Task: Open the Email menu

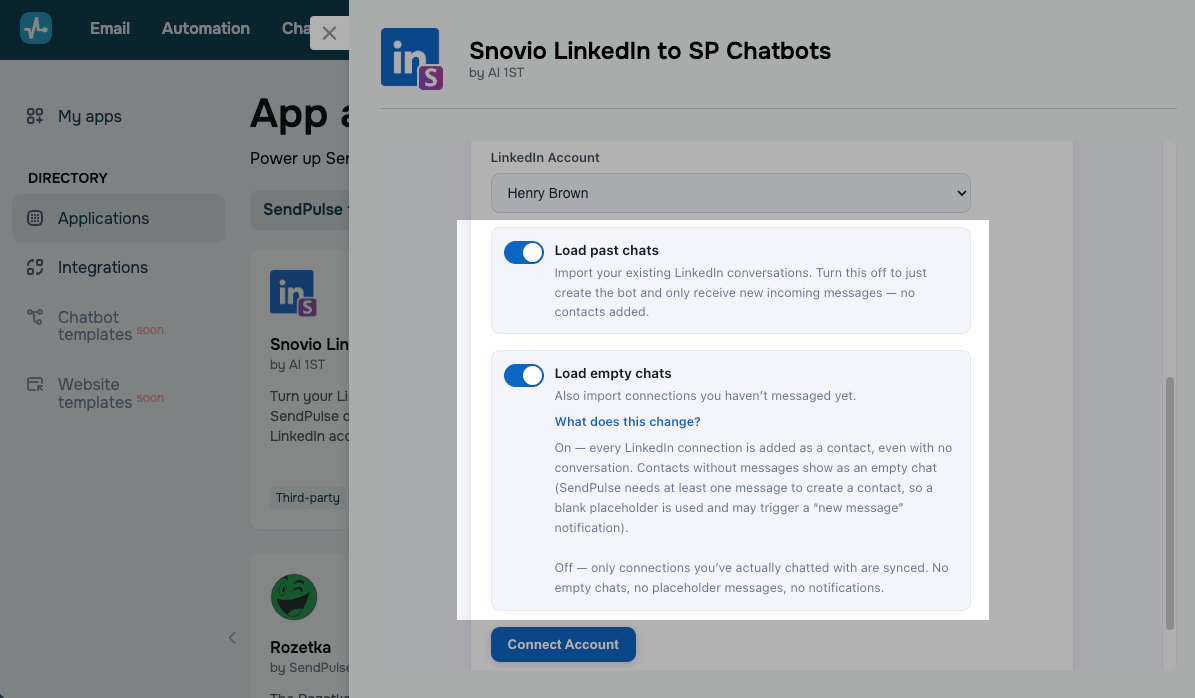Action: [110, 28]
